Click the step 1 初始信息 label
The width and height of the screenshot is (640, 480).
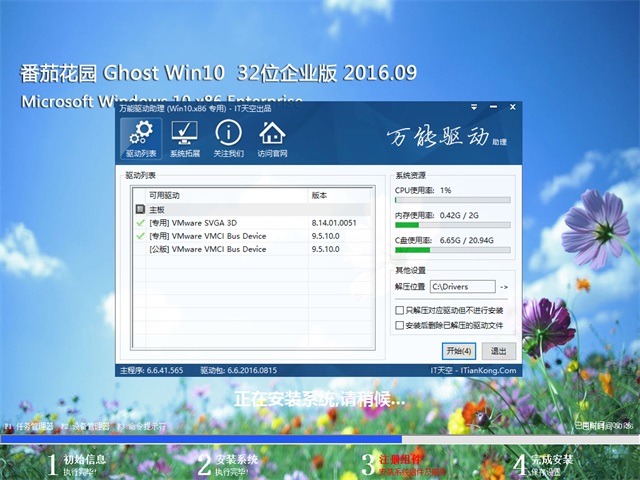tap(84, 460)
